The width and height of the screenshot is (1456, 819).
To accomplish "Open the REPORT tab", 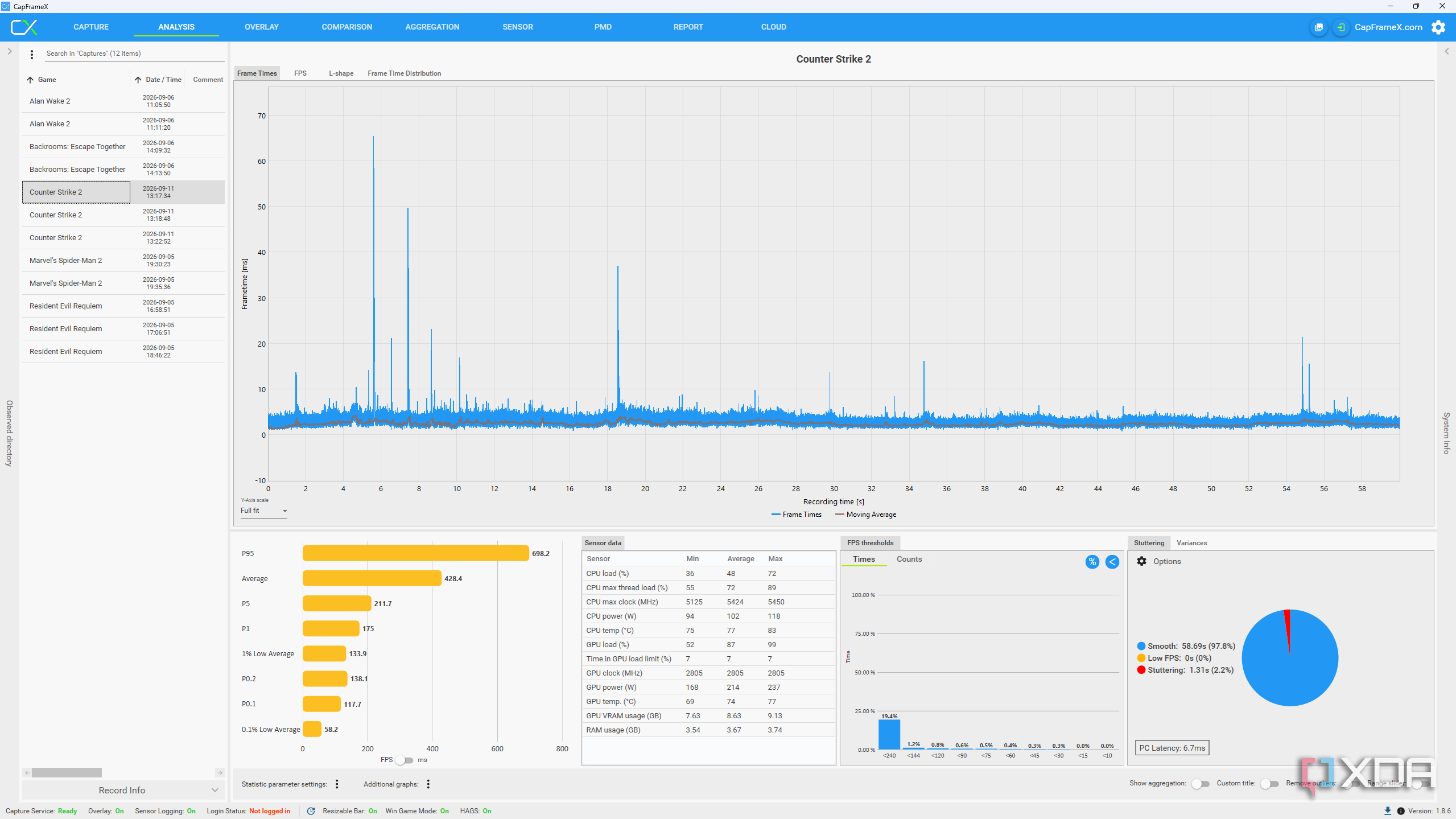I will [x=688, y=27].
